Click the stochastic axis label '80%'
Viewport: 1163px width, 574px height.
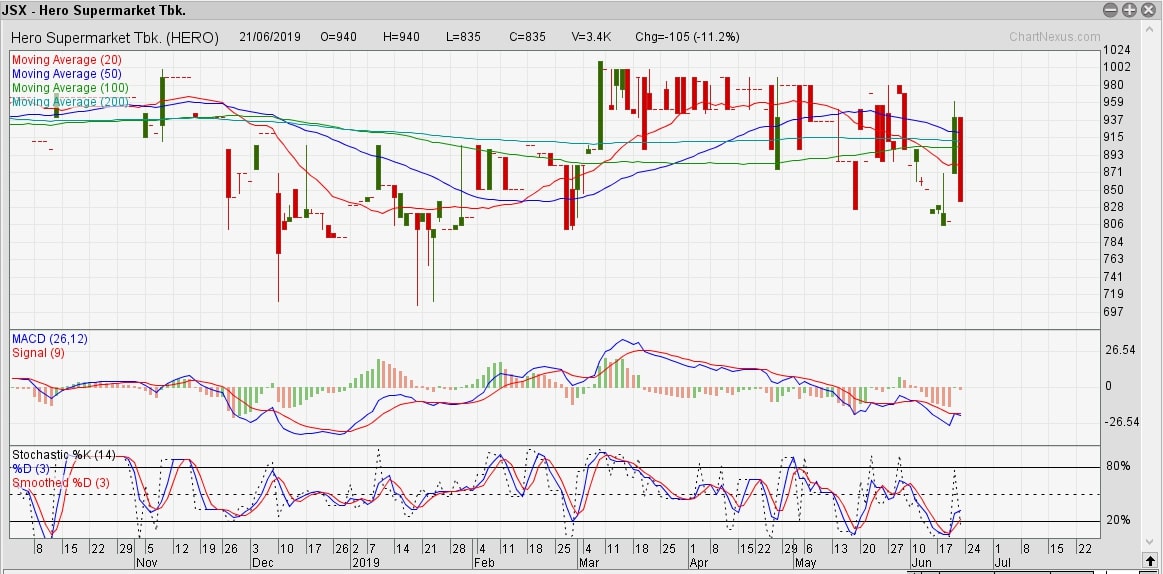click(1118, 466)
